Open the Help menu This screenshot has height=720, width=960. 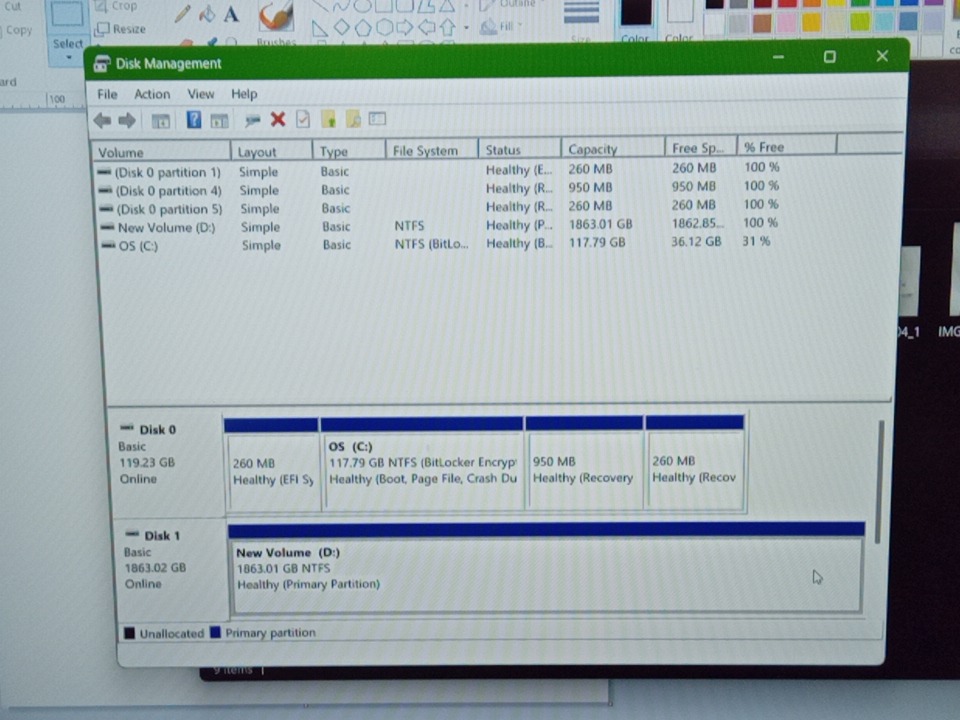(244, 94)
